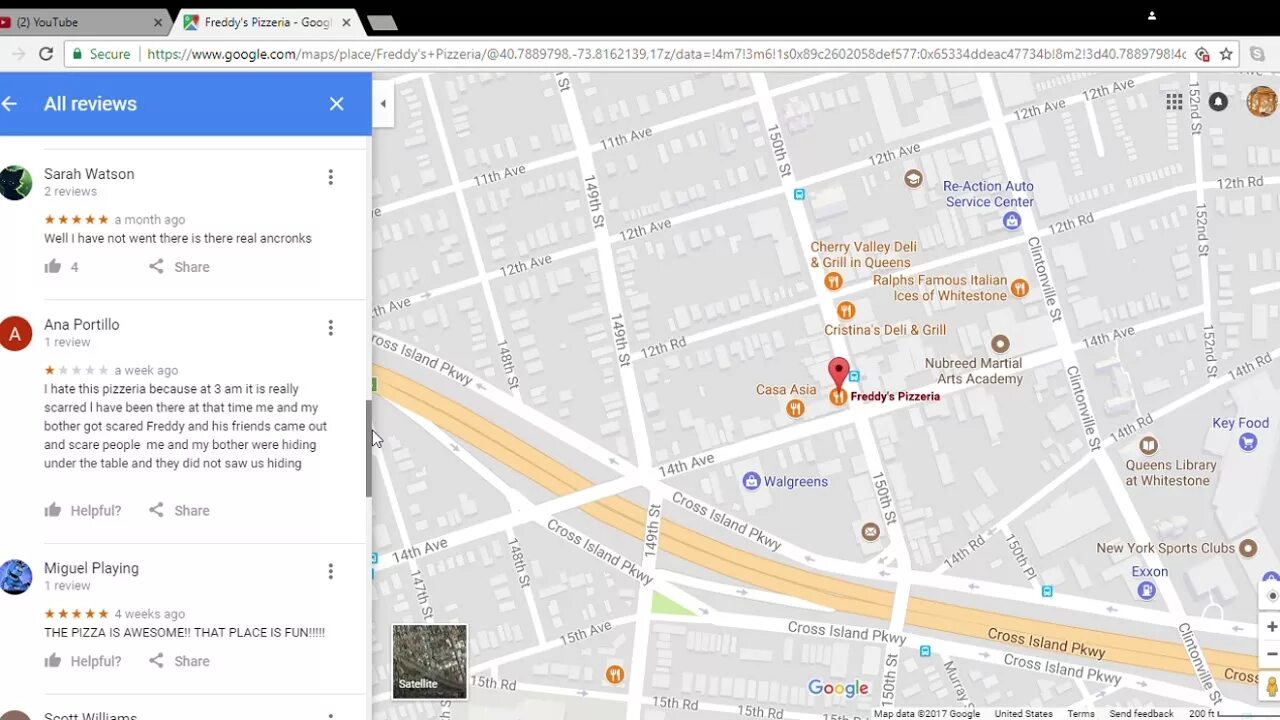Select Casa Asia restaurant marker
Screen dimensions: 1280x720
click(x=795, y=408)
